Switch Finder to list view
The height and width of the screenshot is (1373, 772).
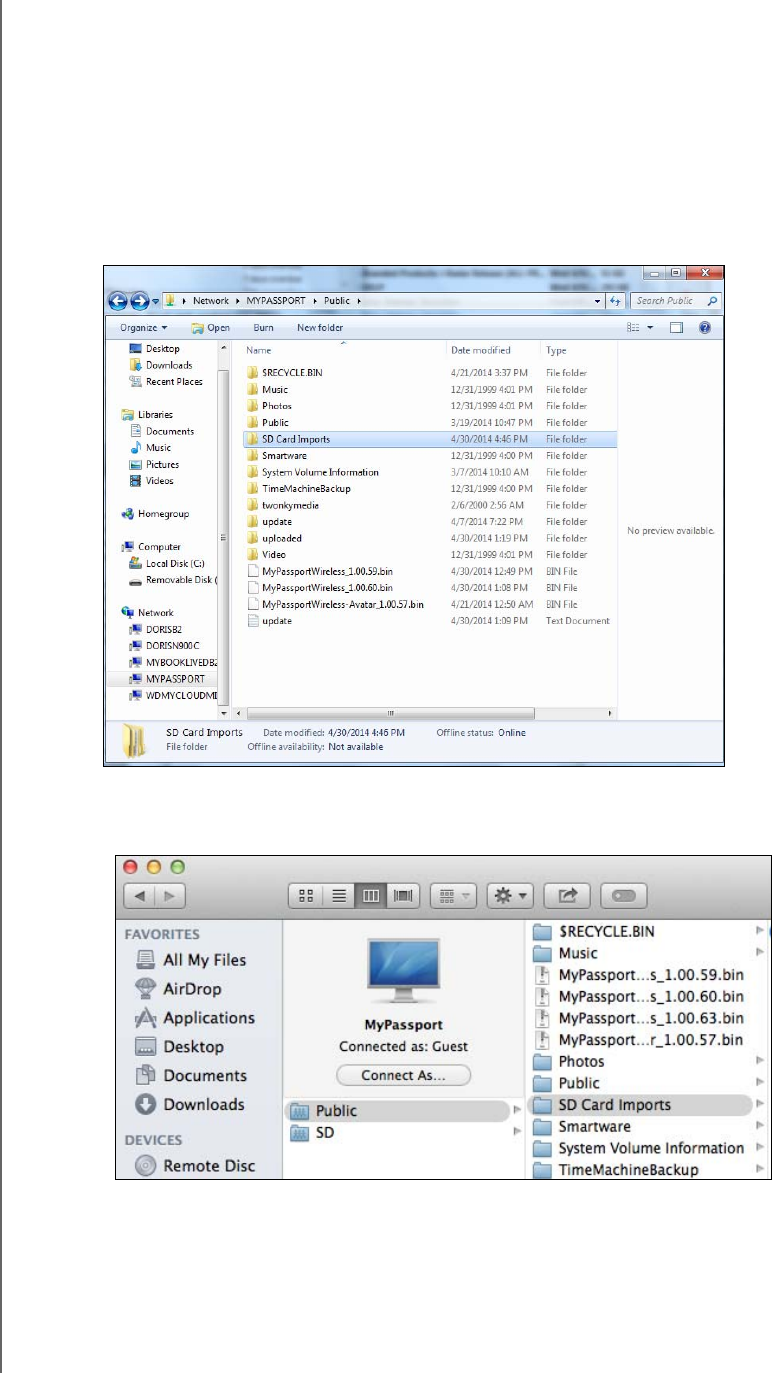point(337,895)
